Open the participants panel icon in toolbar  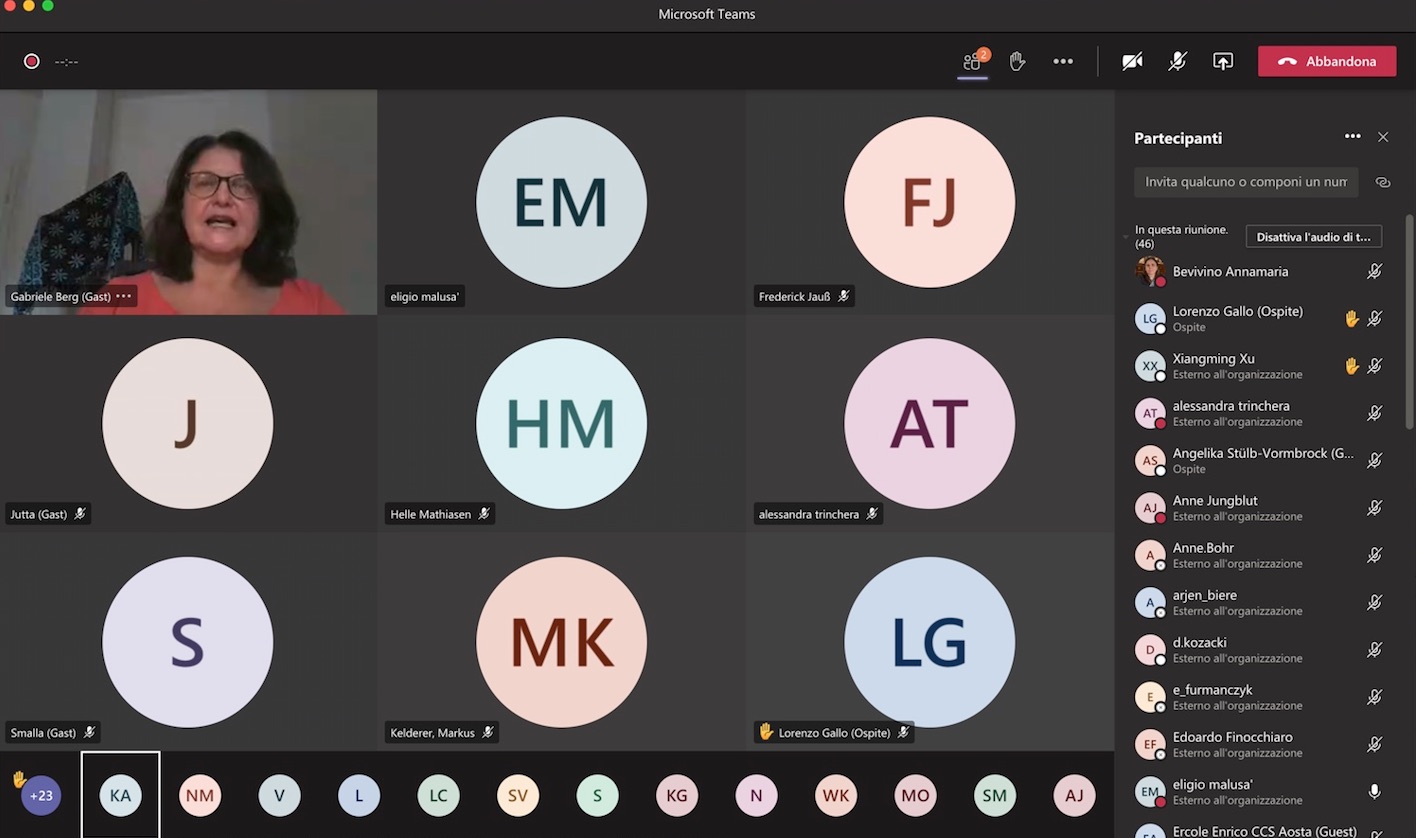(x=972, y=61)
